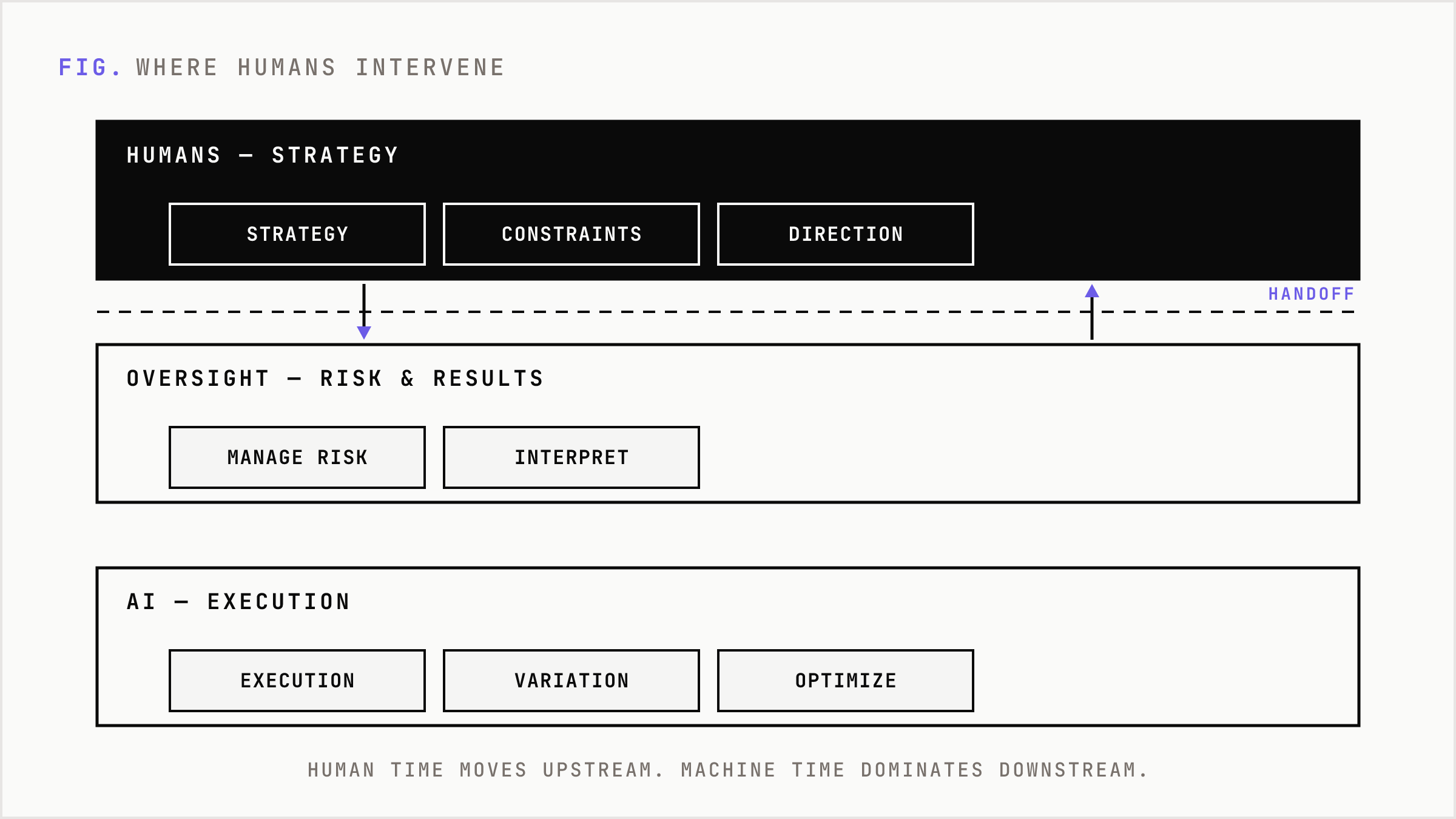1456x819 pixels.
Task: Select the OPTIMIZE box
Action: coord(846,681)
